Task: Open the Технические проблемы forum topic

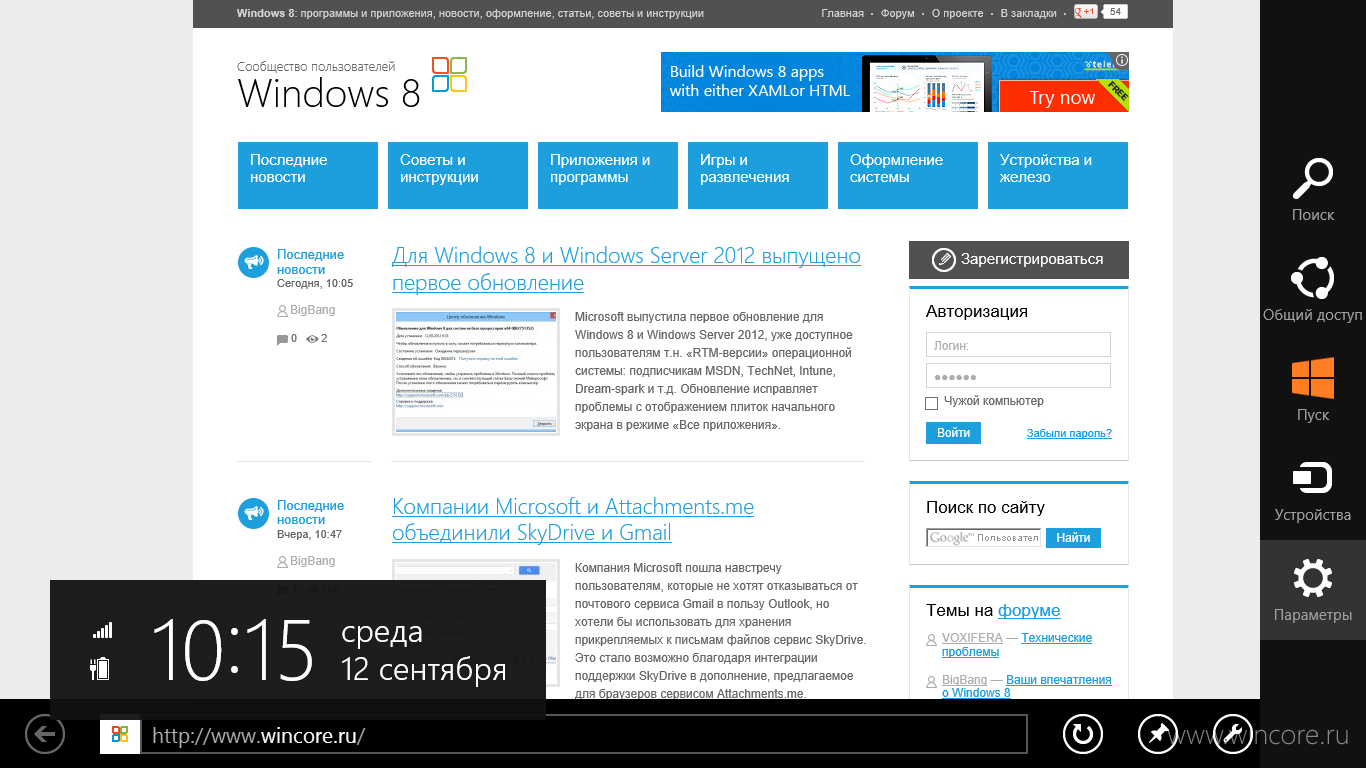Action: click(1017, 644)
